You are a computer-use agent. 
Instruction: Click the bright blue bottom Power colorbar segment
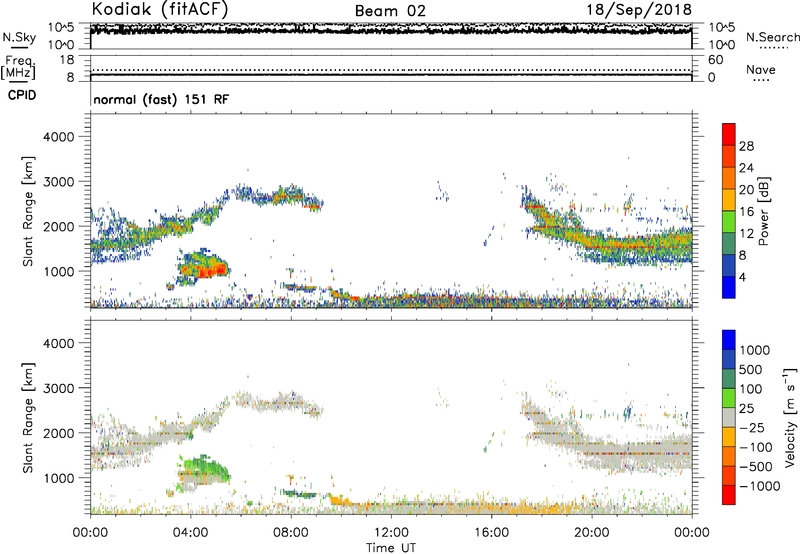coord(729,287)
